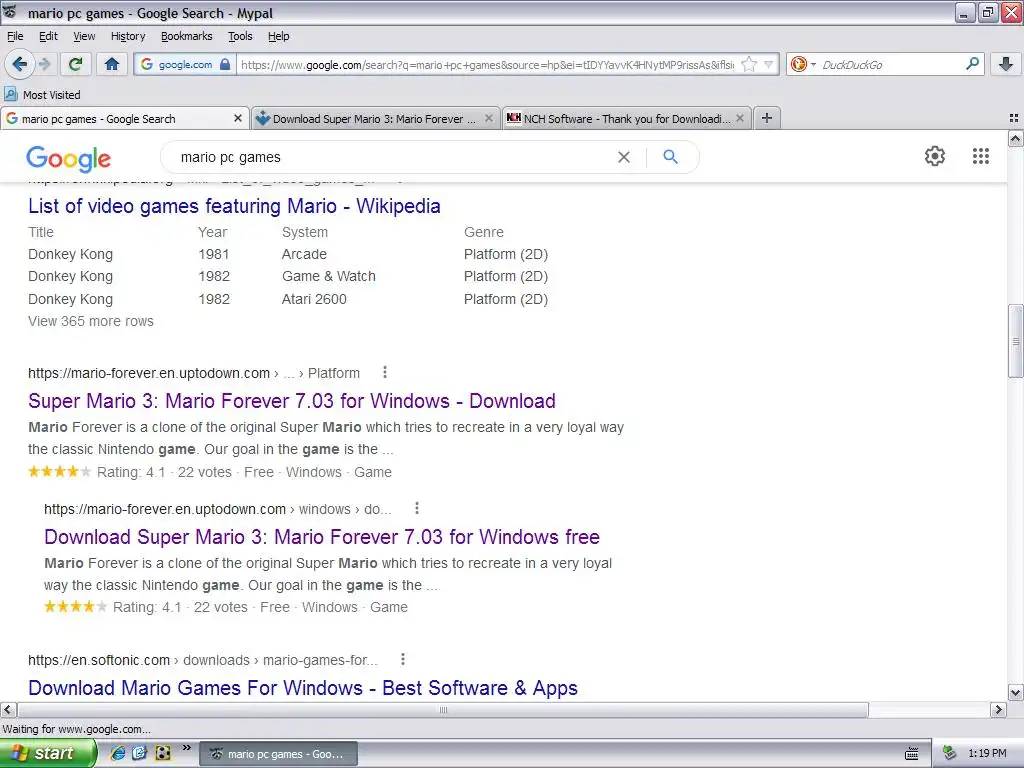Open the Most Visited bookmarks folder
The width and height of the screenshot is (1024, 768).
click(42, 95)
